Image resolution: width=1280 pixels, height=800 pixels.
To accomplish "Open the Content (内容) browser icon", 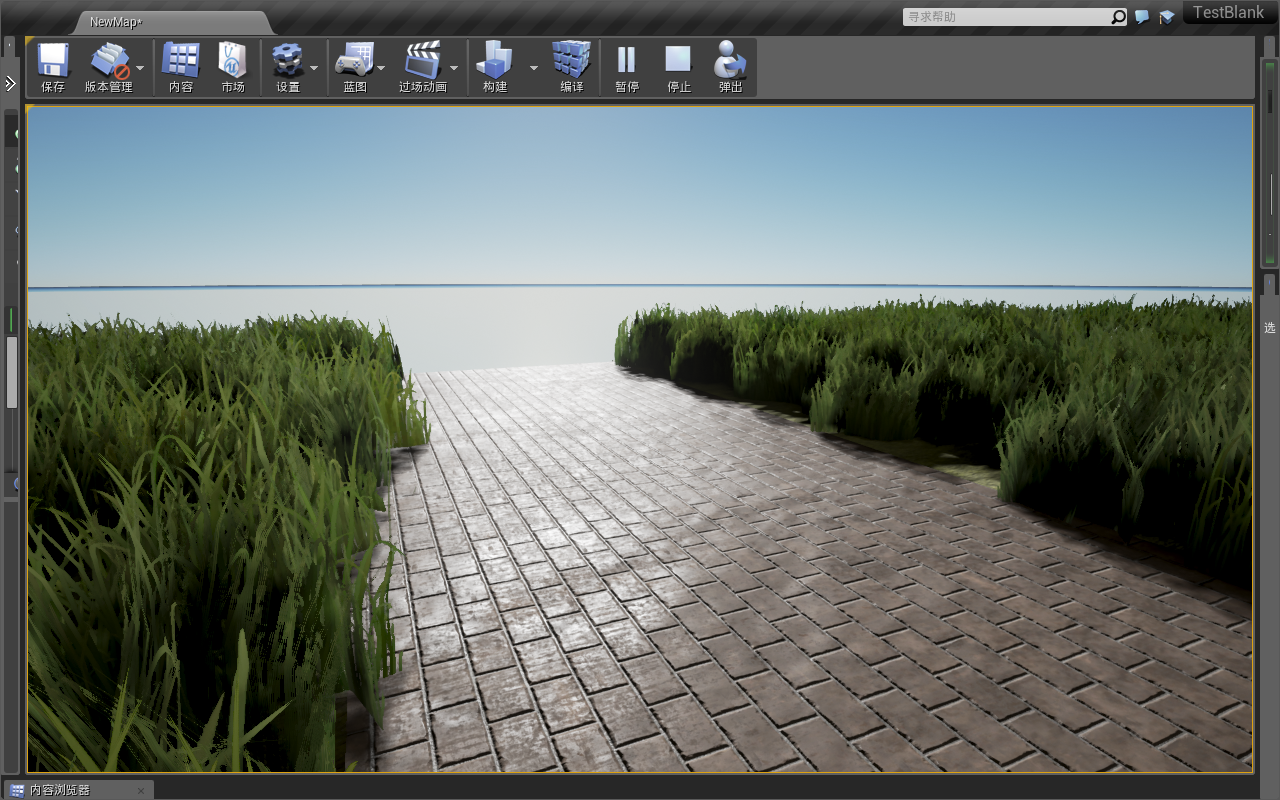I will tap(181, 62).
